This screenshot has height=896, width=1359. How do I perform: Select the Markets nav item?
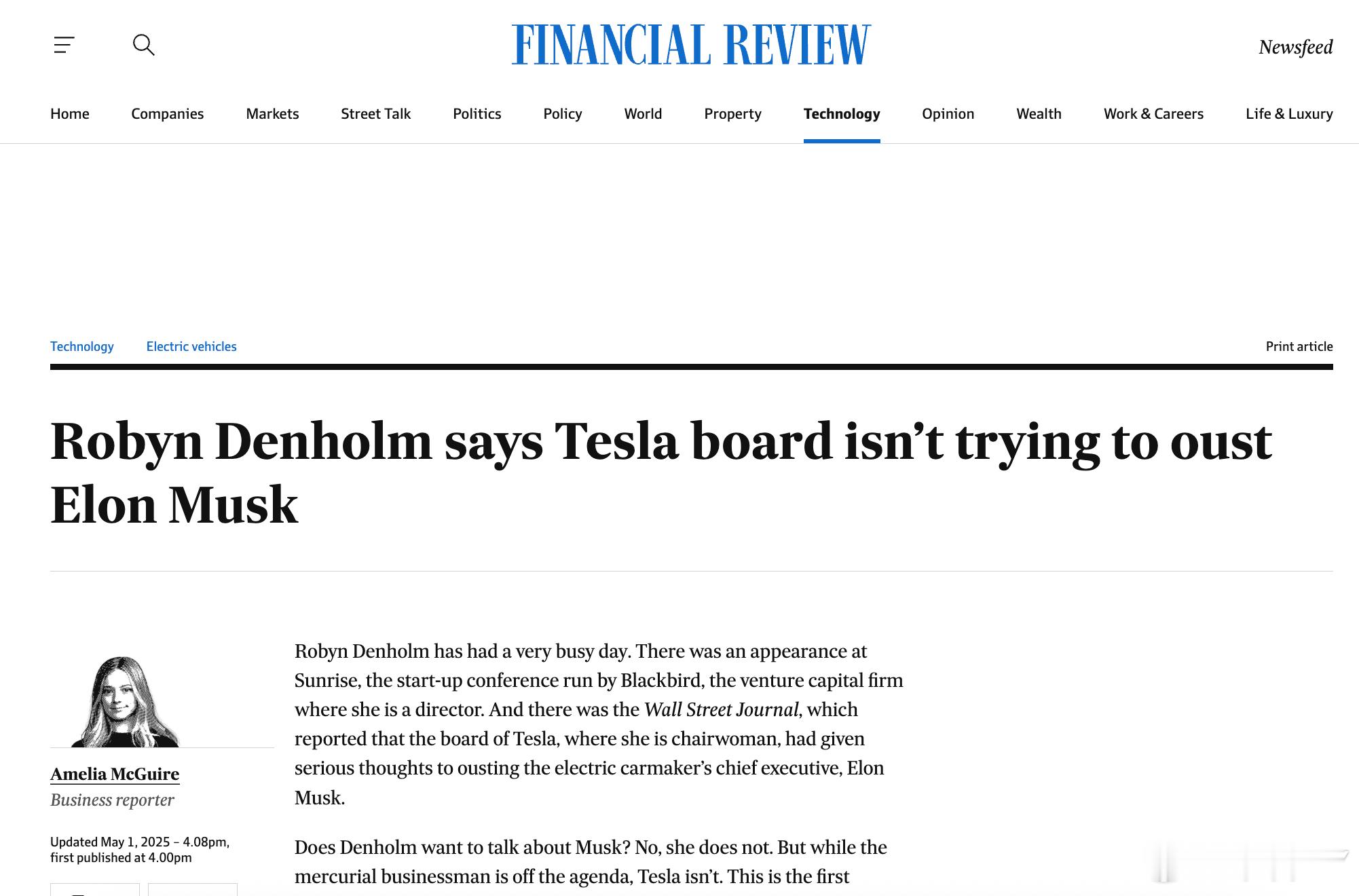pyautogui.click(x=272, y=114)
